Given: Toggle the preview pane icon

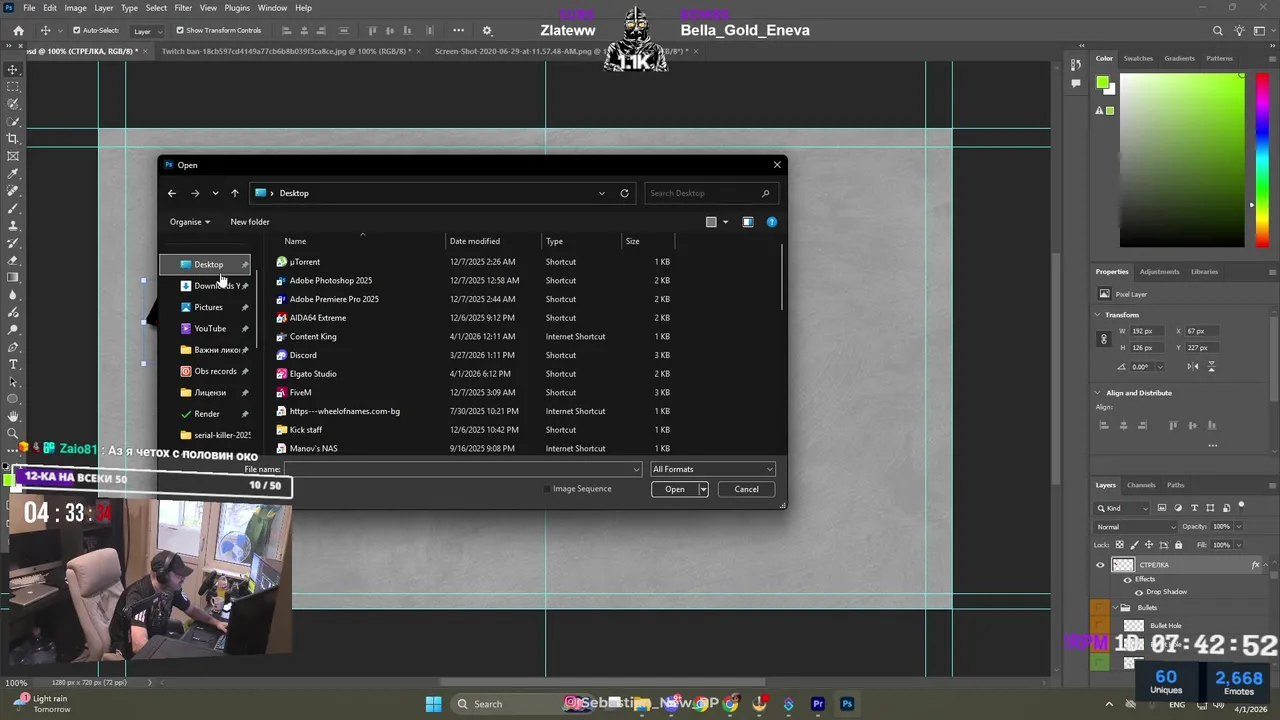Looking at the screenshot, I should coord(747,222).
